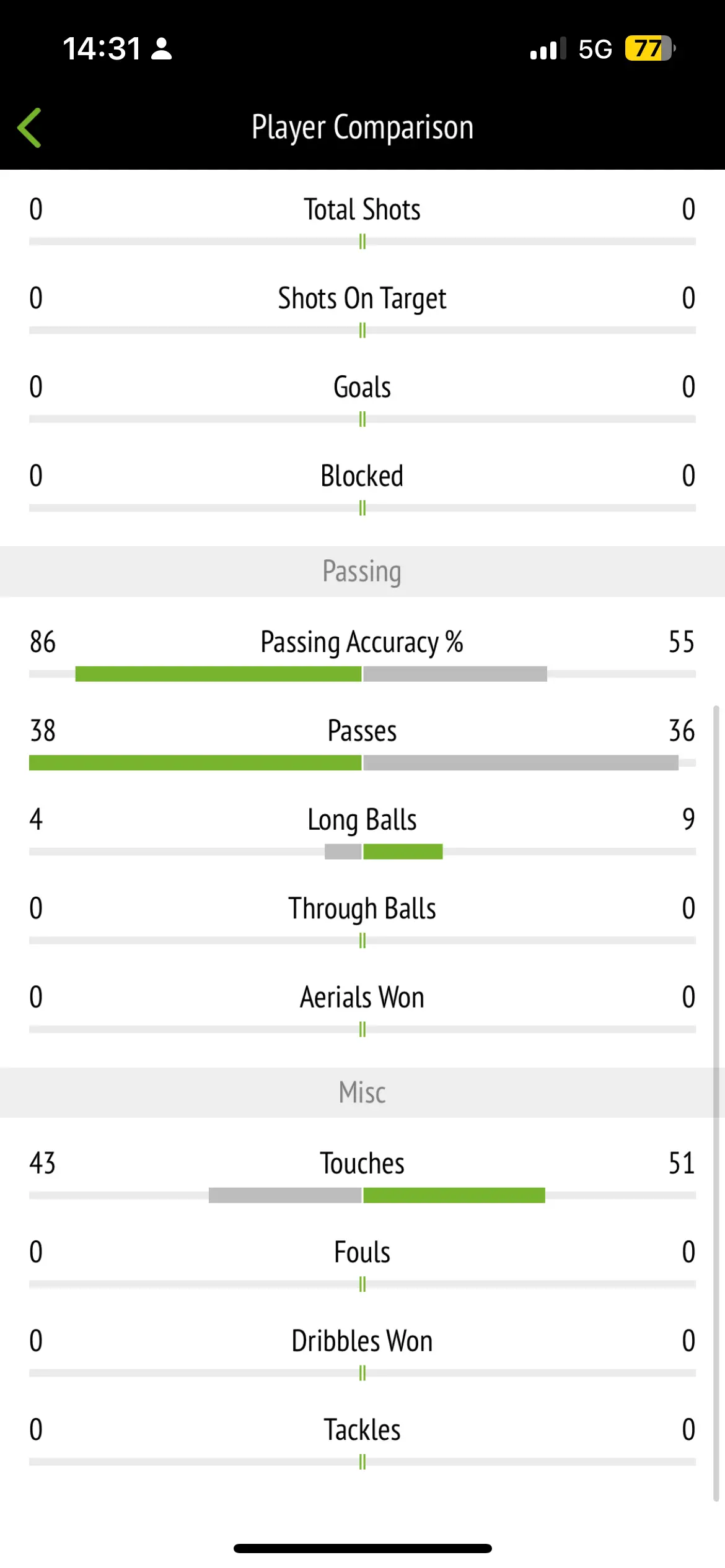
Task: Select the Misc section header
Action: [x=362, y=1092]
